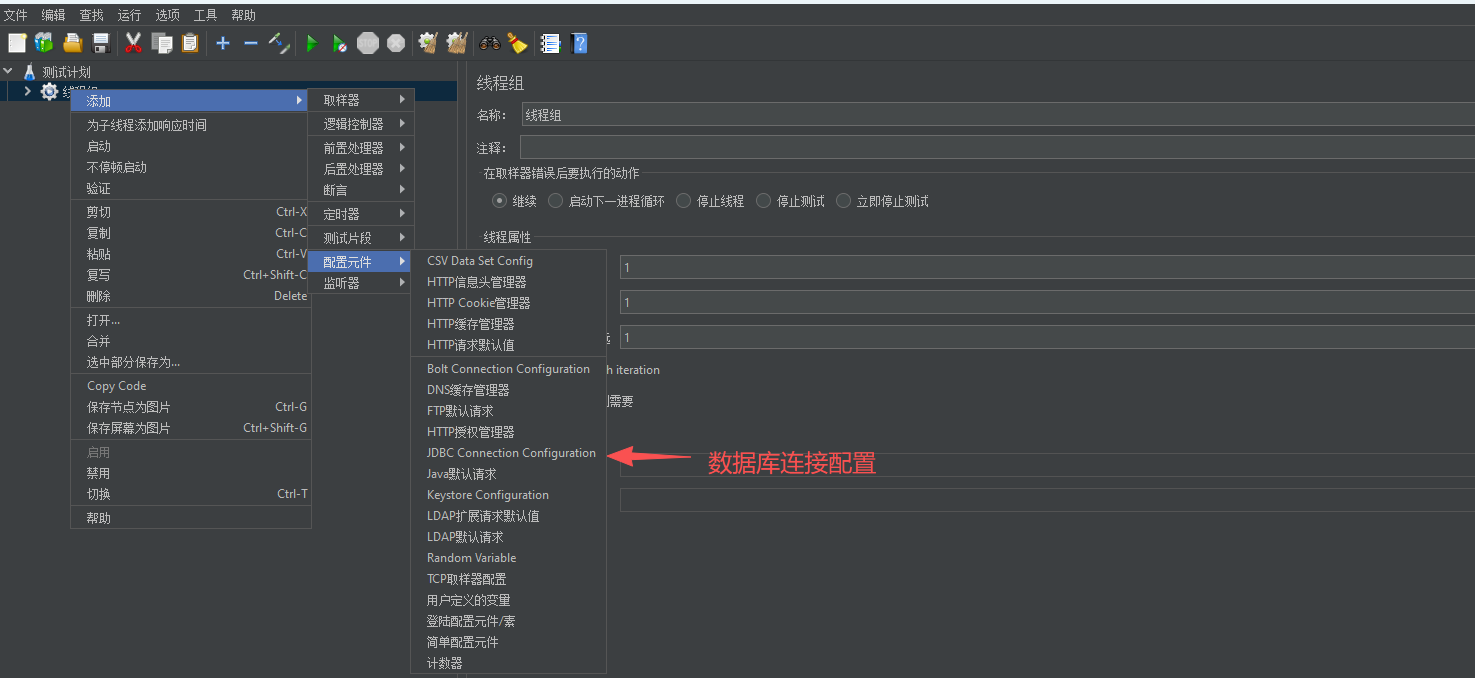
Task: Click the Clear All icon
Action: pos(457,43)
